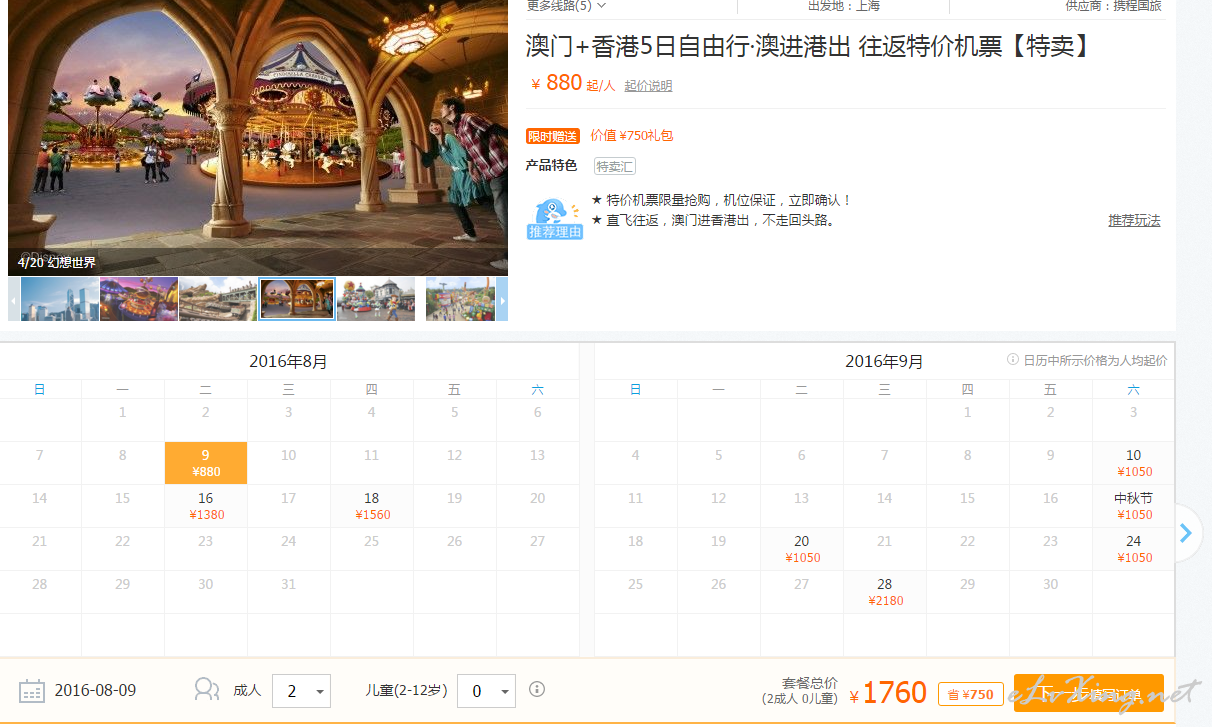1212x727 pixels.
Task: Select September 10 priced ¥1050
Action: (1133, 463)
